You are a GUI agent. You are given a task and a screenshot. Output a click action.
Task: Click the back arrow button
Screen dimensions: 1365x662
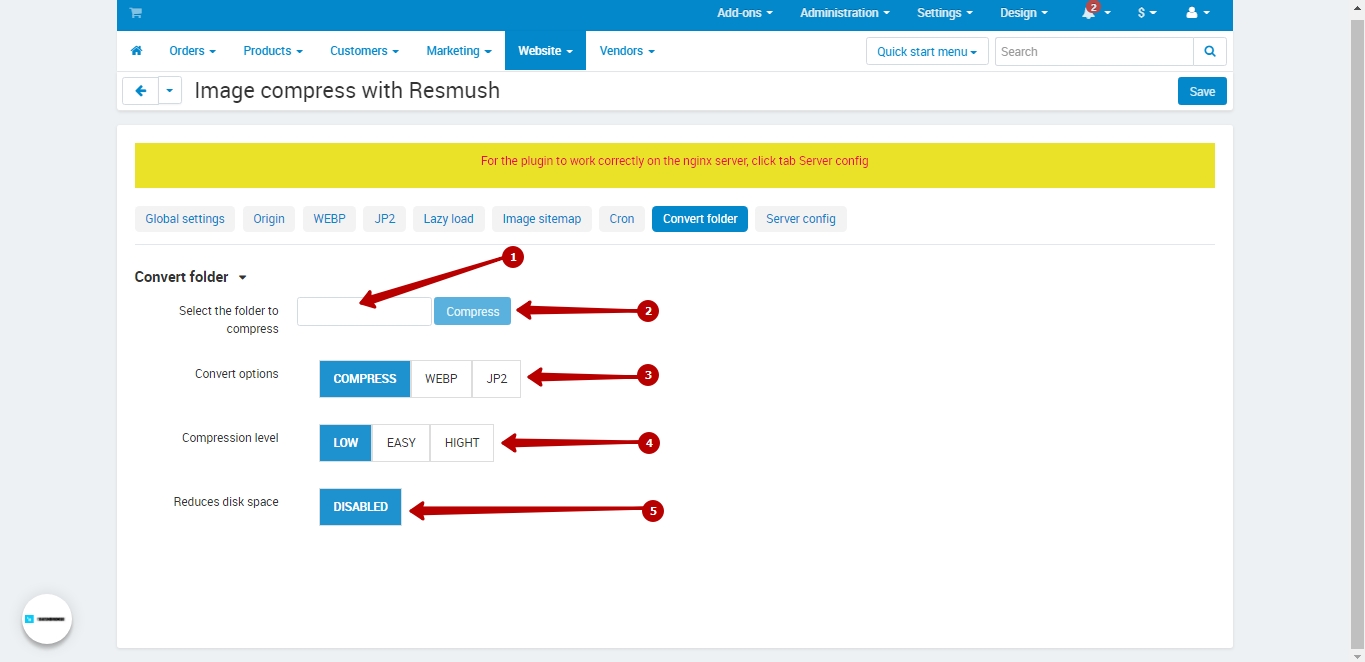[141, 91]
